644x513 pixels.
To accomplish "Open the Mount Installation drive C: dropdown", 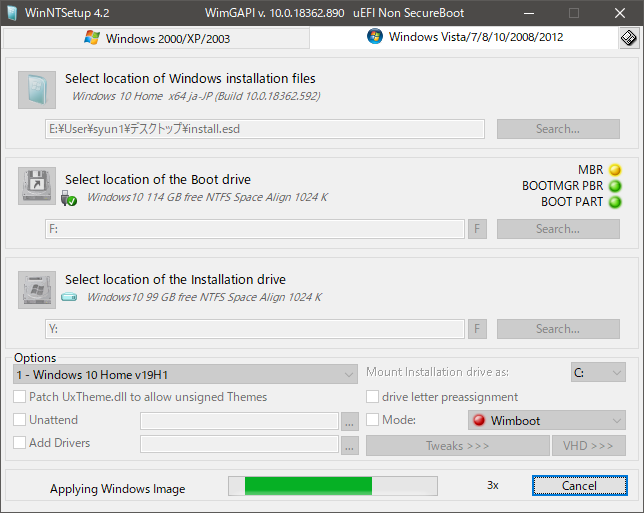I will pyautogui.click(x=598, y=373).
